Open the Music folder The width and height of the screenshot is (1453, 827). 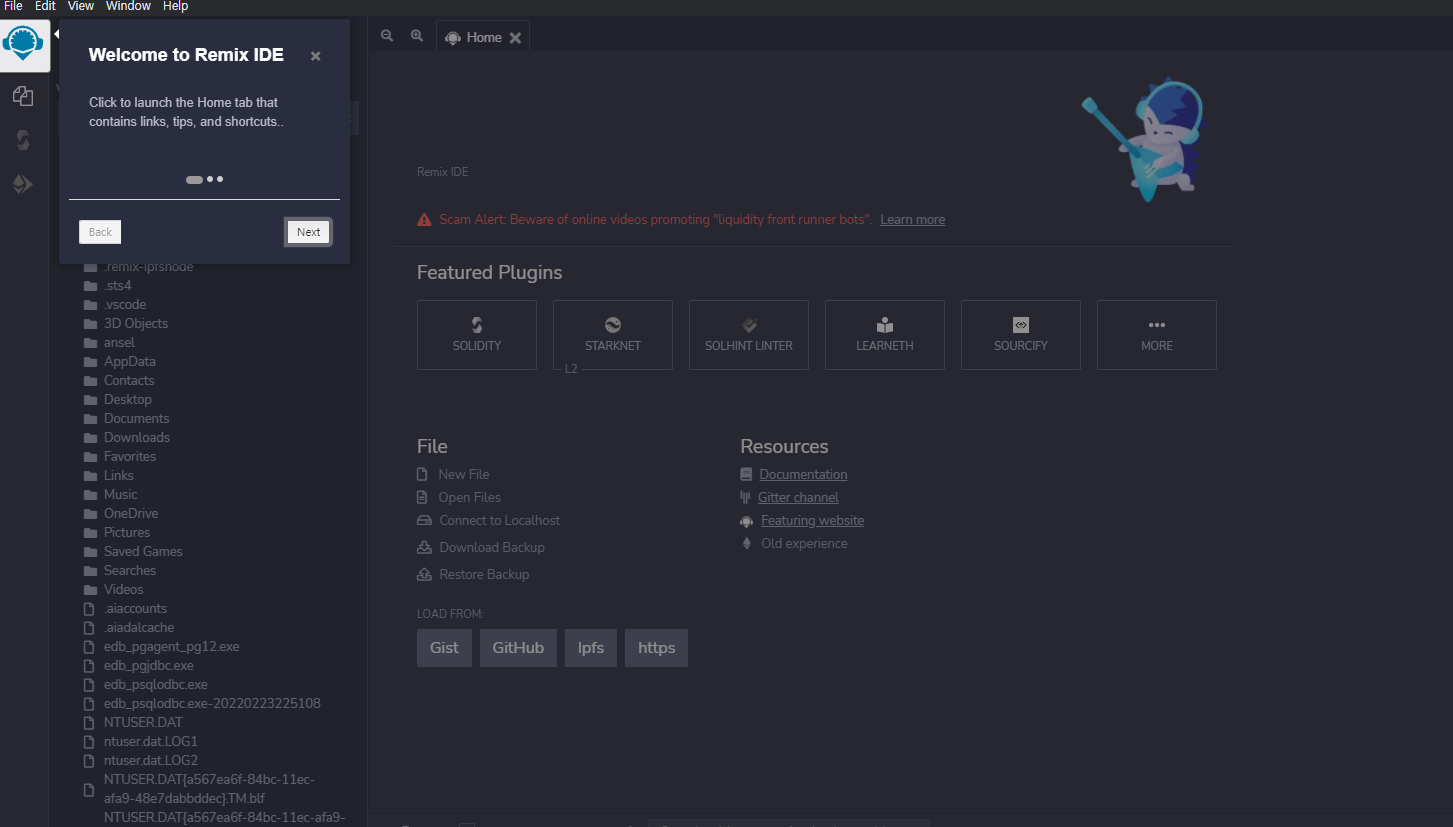(120, 495)
